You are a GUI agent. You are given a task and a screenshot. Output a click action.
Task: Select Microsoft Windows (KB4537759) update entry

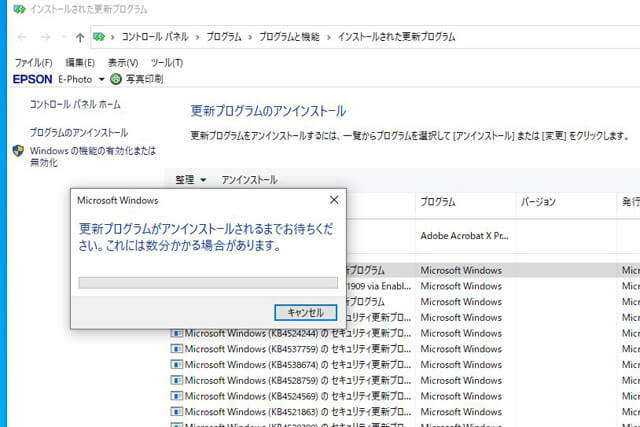tap(298, 349)
